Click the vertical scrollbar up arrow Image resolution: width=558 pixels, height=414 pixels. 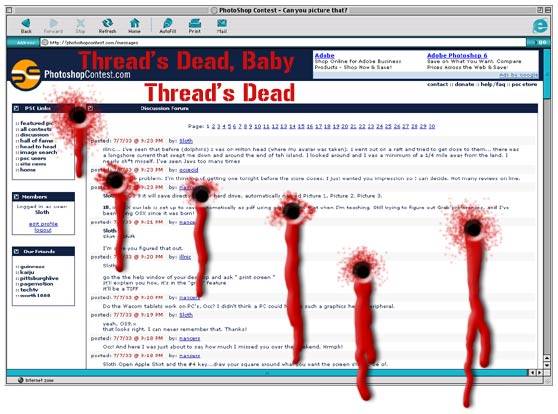(x=547, y=358)
